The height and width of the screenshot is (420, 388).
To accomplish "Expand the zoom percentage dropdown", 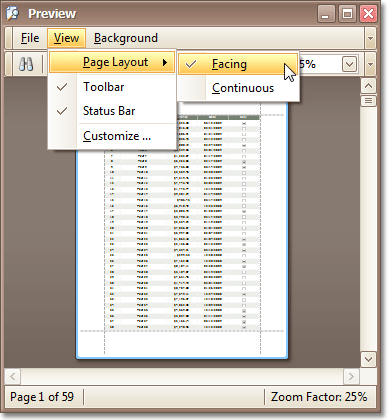I will click(x=349, y=64).
